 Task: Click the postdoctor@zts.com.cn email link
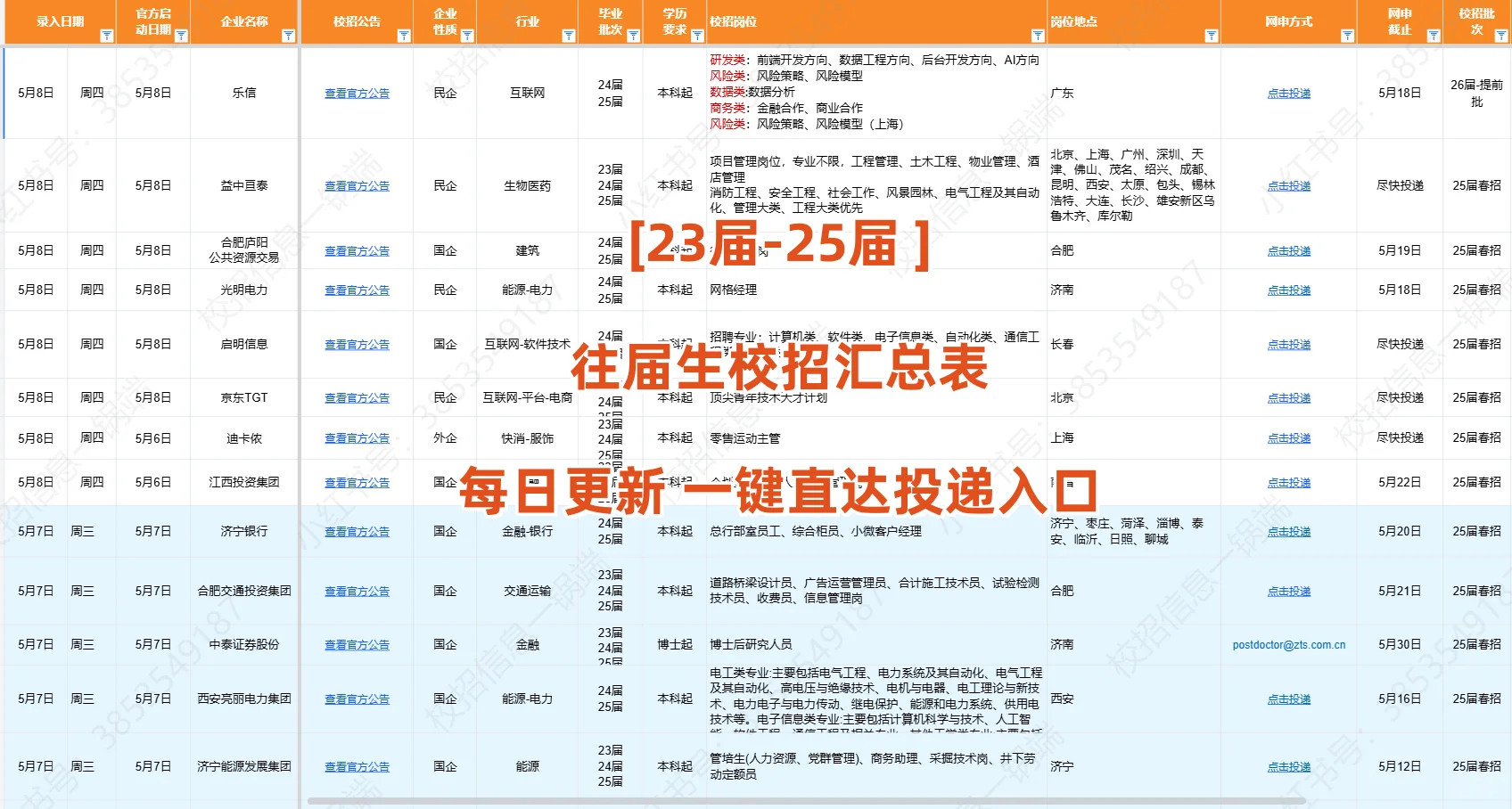(1289, 644)
